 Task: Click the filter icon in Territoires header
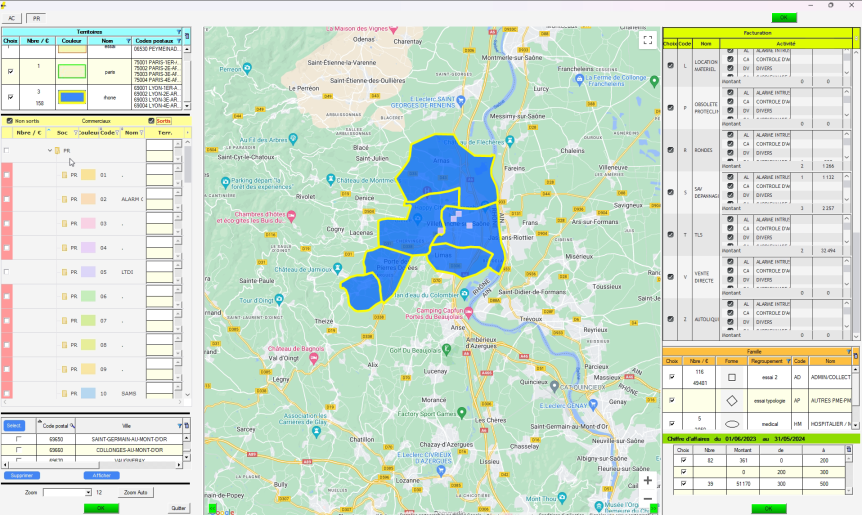coord(177,33)
